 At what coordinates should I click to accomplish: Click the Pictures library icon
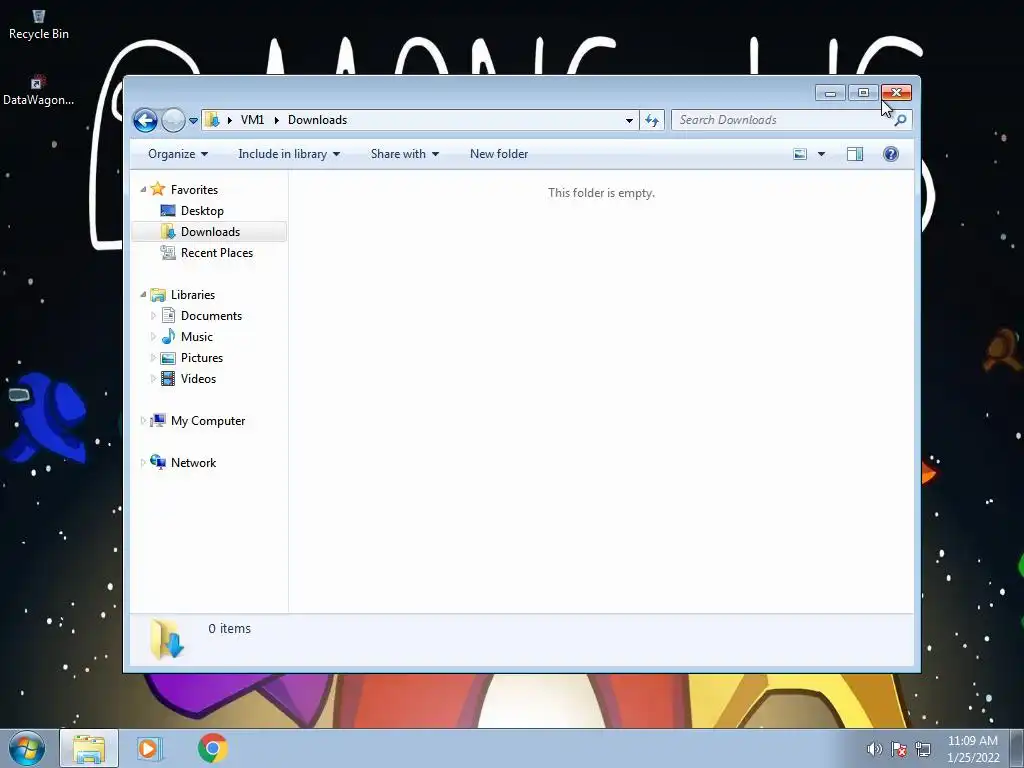click(x=168, y=358)
